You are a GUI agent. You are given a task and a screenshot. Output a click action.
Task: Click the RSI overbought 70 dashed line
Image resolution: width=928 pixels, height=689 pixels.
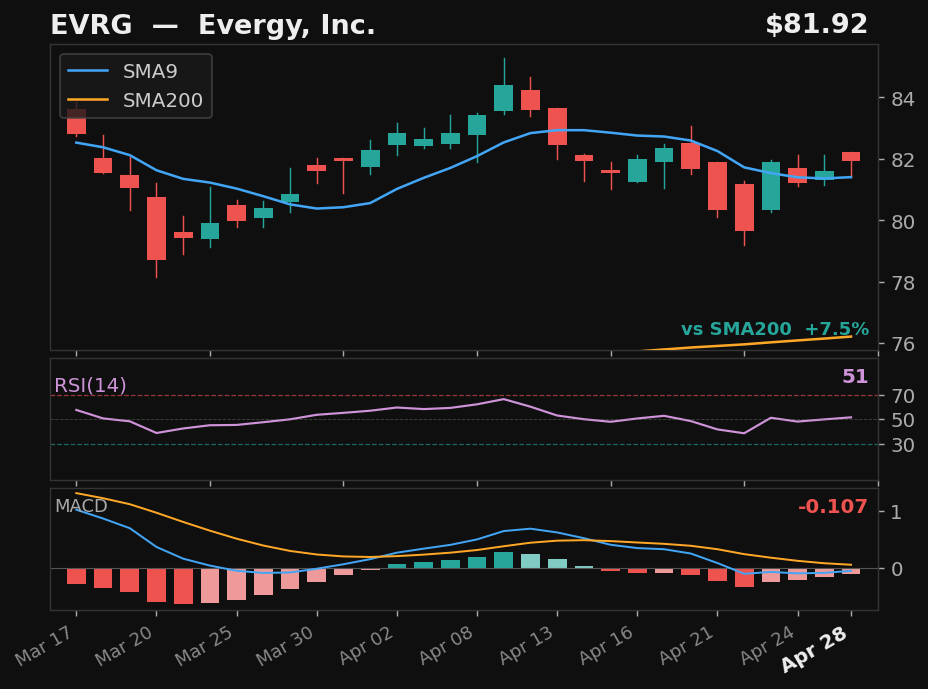(450, 395)
